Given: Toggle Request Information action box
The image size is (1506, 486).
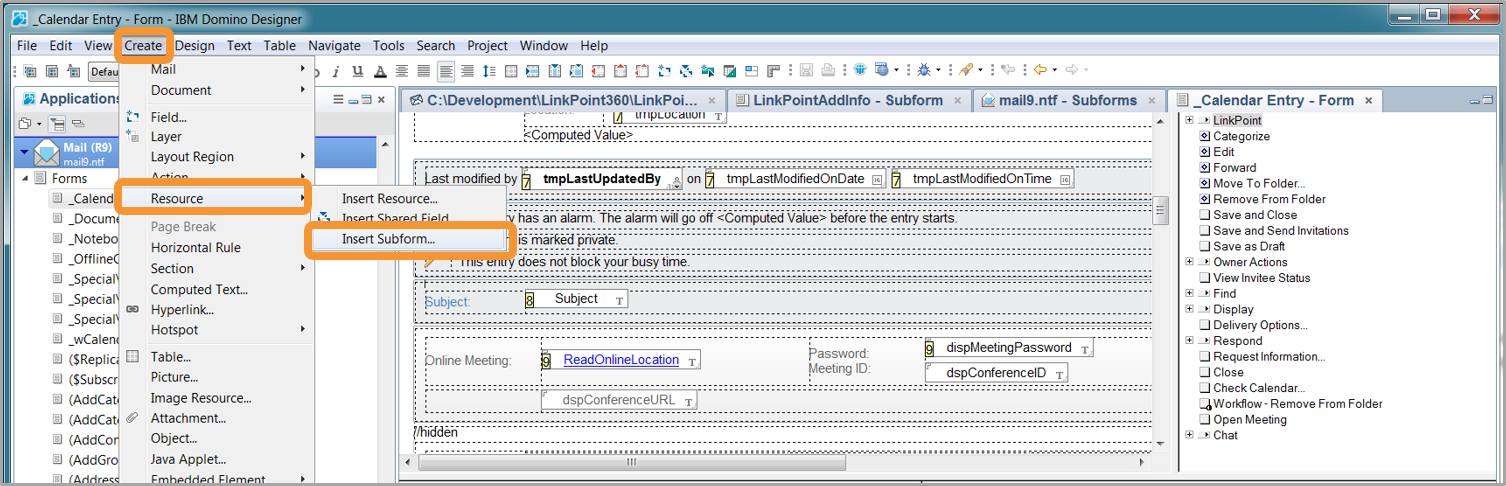Looking at the screenshot, I should [x=1204, y=357].
